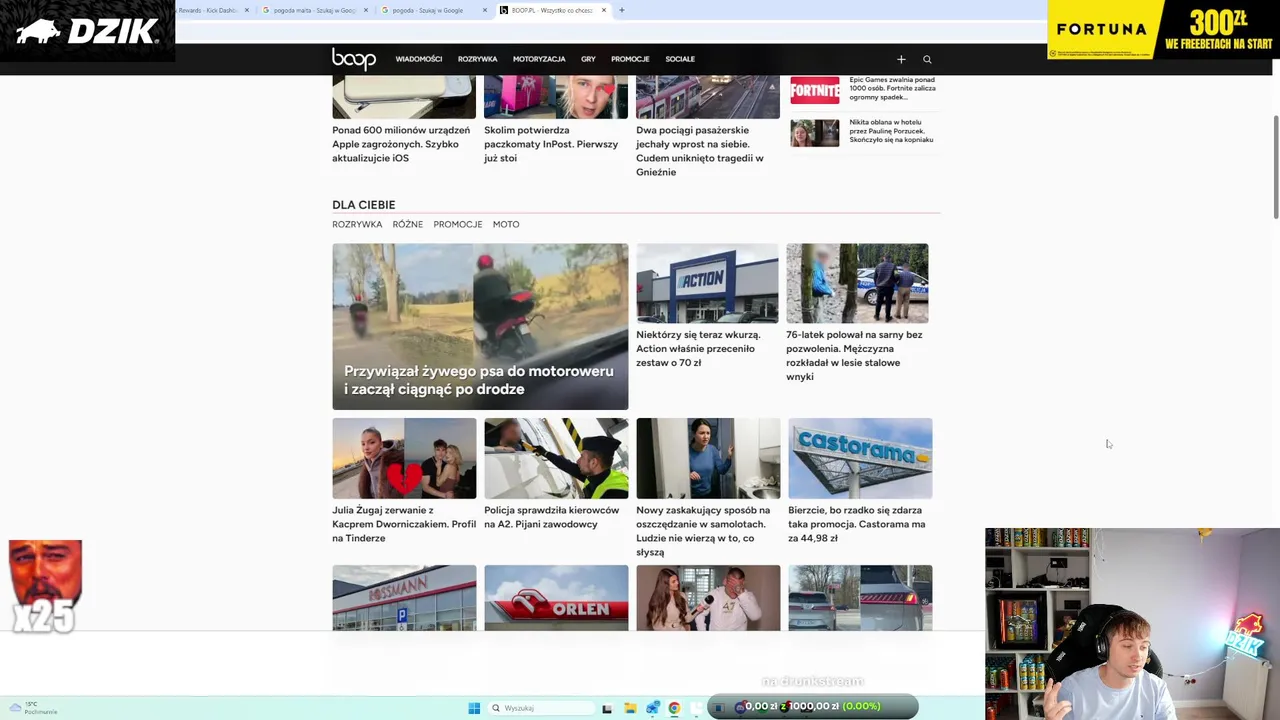Open Epic Games Fortnite layoffs article
This screenshot has height=720, width=1280.
(x=892, y=88)
